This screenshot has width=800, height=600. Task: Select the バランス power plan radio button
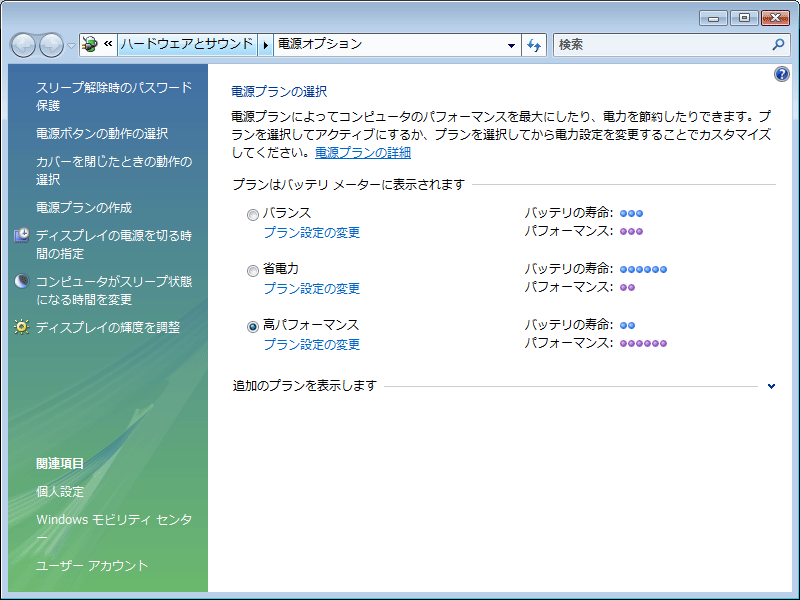(x=253, y=215)
